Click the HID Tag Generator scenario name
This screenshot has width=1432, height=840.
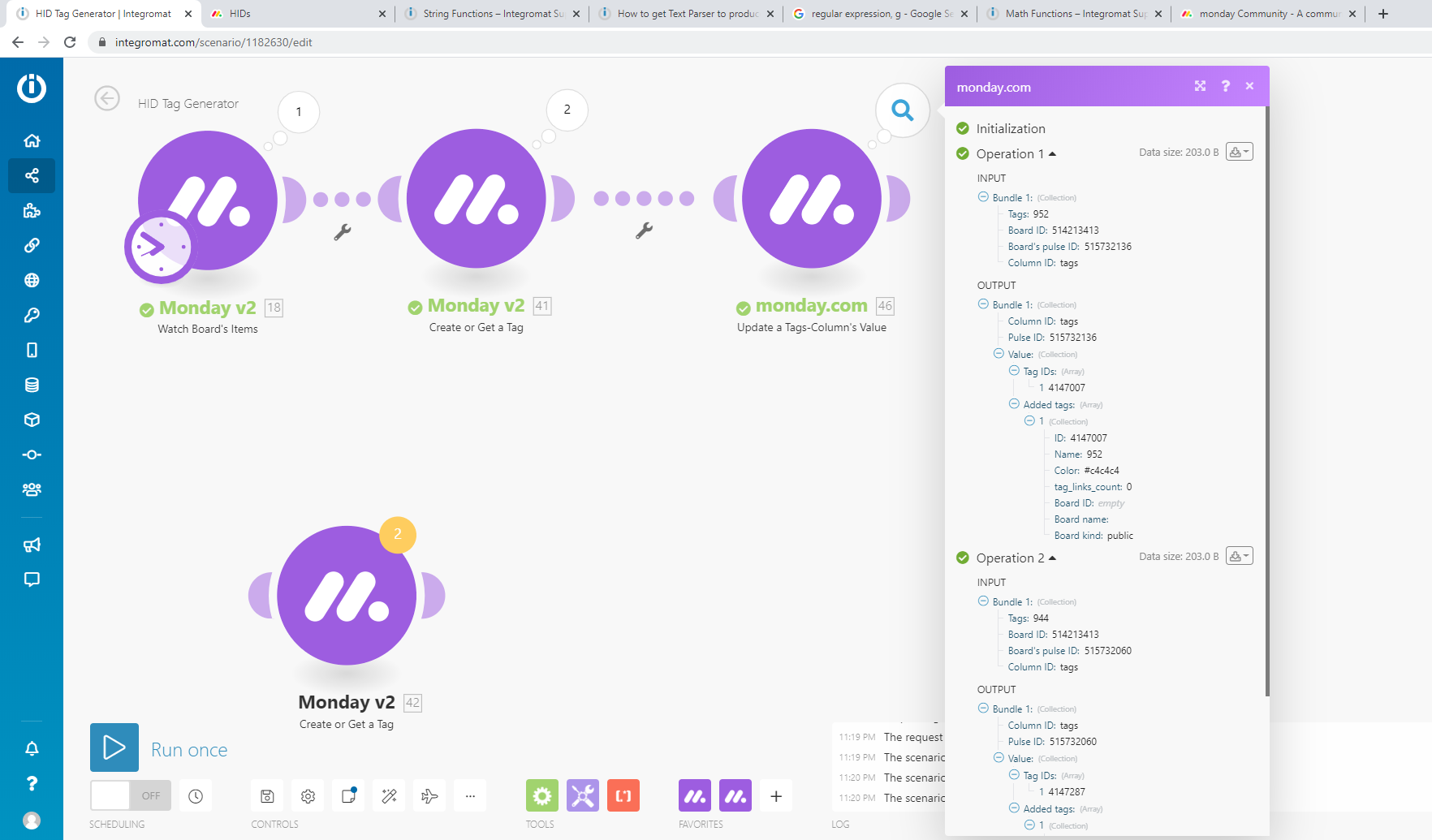coord(188,104)
